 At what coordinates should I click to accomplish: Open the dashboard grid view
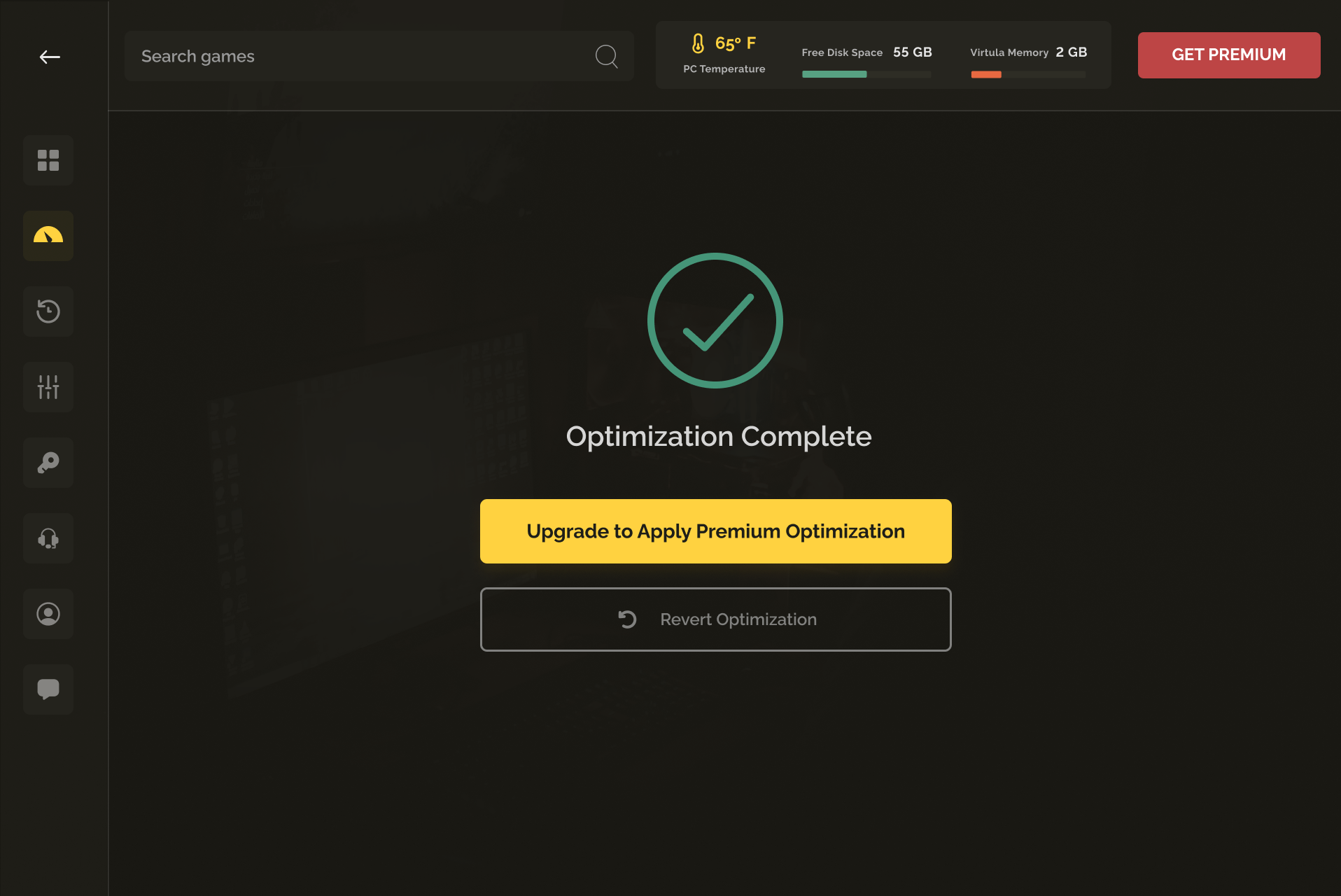tap(48, 160)
